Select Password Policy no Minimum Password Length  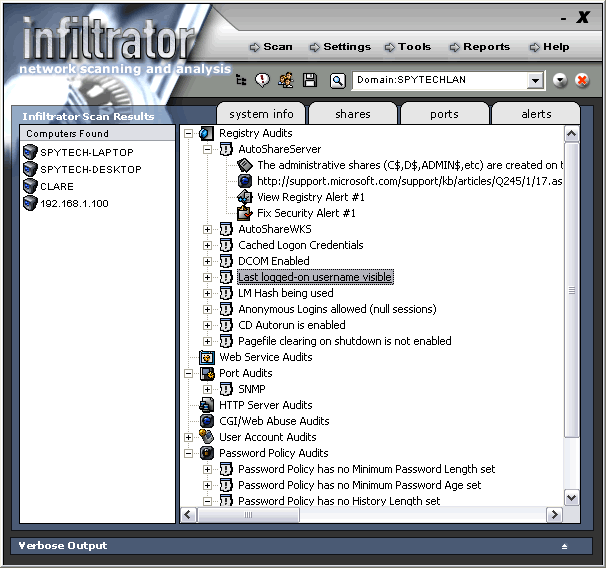[366, 469]
